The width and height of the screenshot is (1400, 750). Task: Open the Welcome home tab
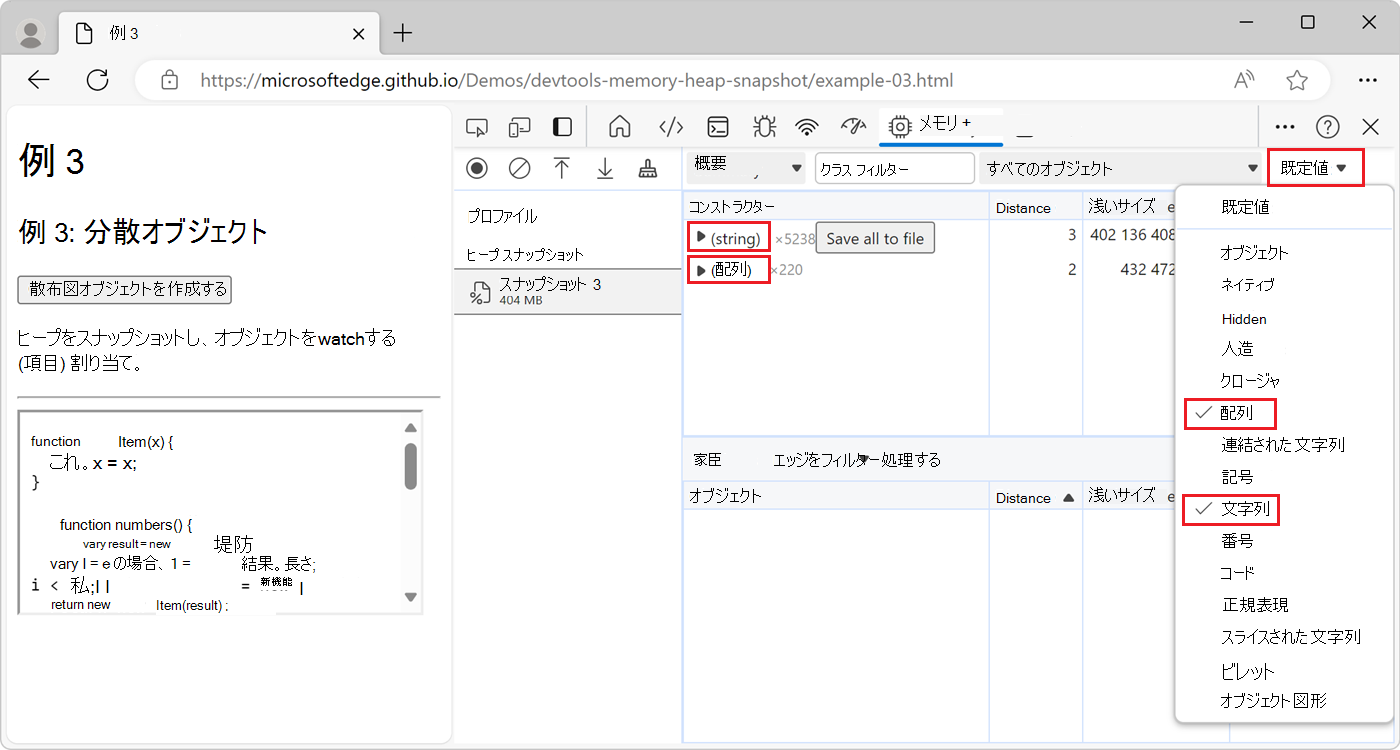(x=619, y=127)
